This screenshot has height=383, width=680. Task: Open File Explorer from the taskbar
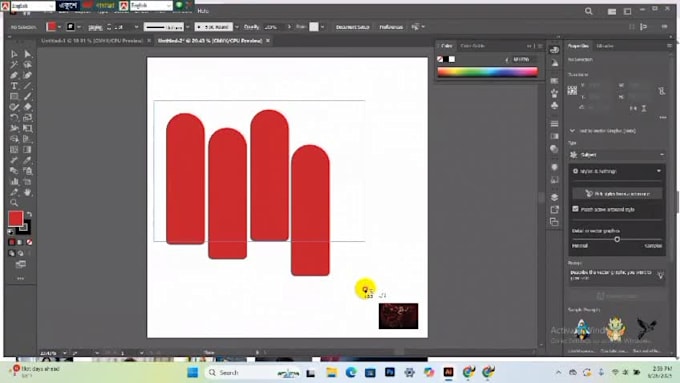pos(331,372)
